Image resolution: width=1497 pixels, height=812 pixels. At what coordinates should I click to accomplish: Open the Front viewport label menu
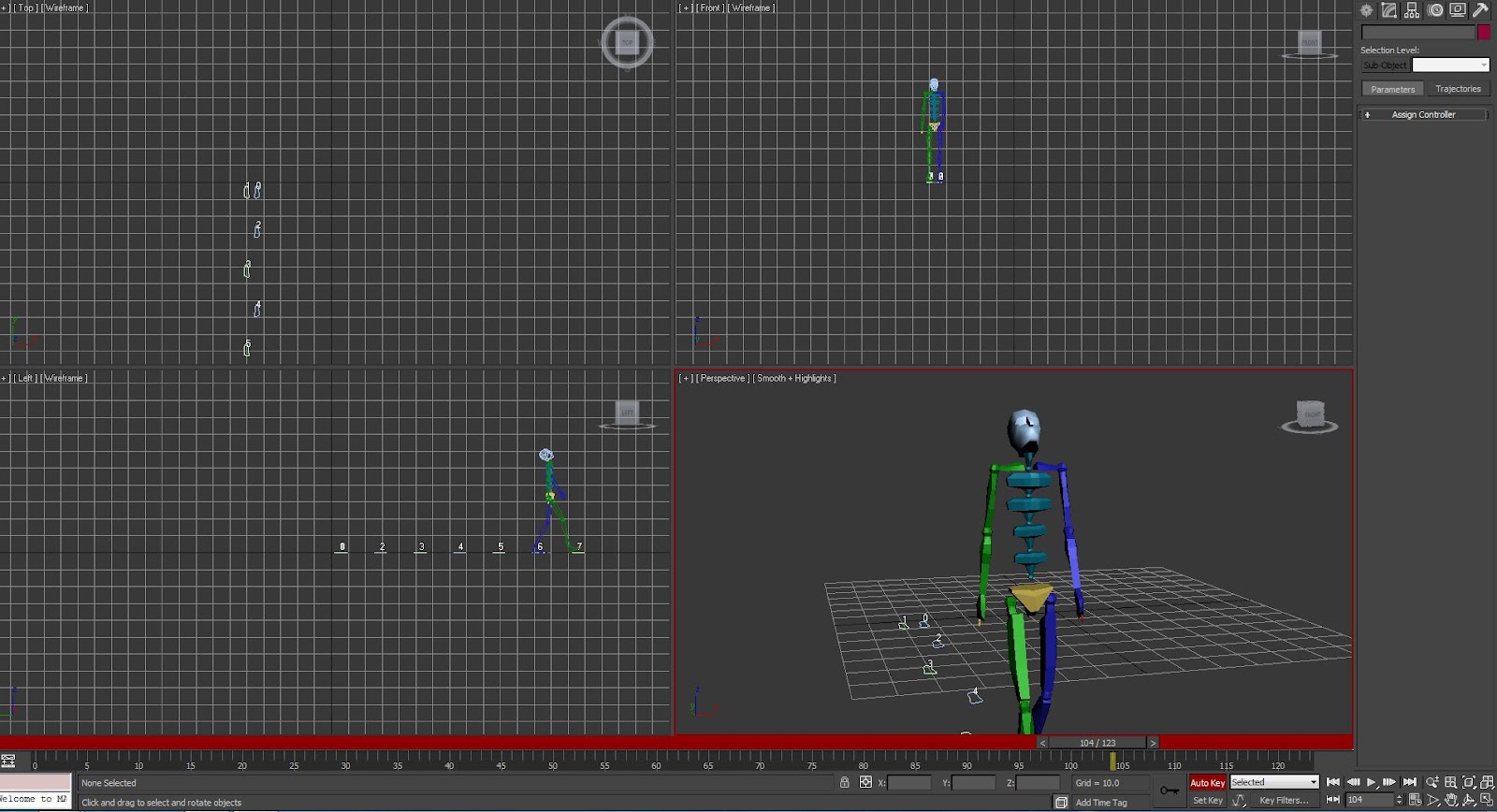[x=710, y=7]
